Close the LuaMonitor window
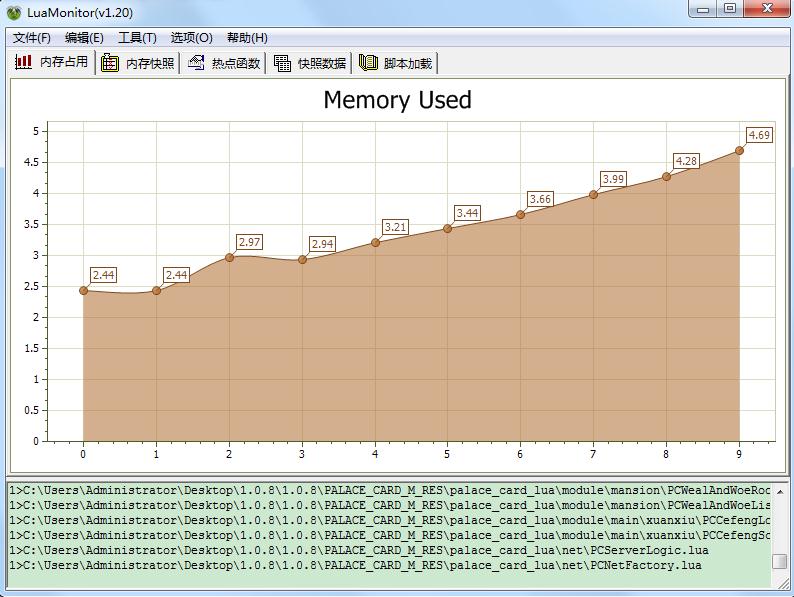 (768, 9)
